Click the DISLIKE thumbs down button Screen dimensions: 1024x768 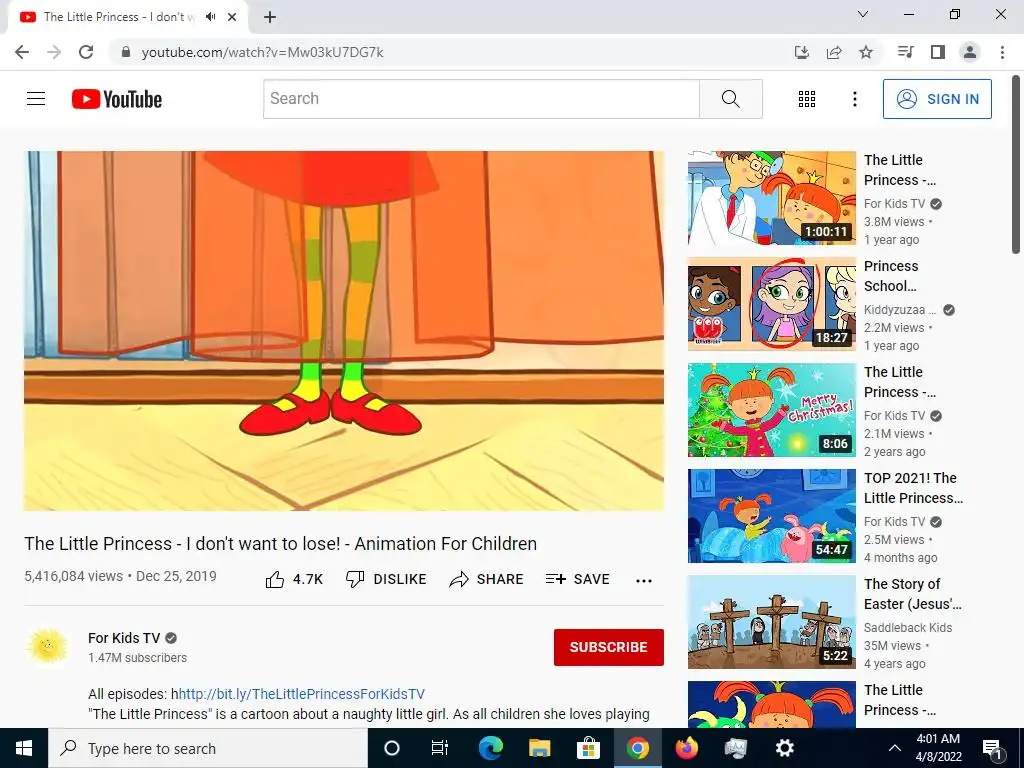point(386,579)
